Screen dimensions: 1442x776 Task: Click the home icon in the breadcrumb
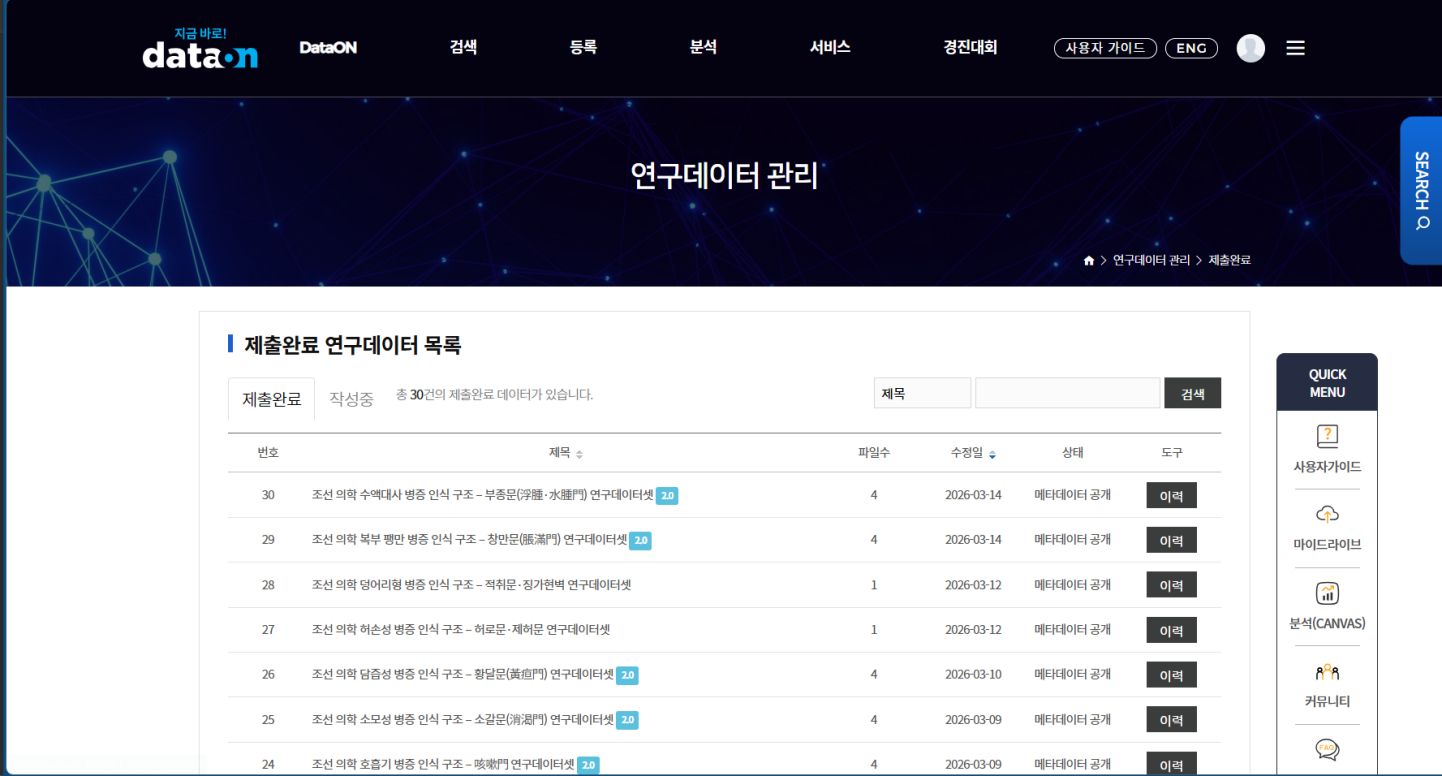1089,260
